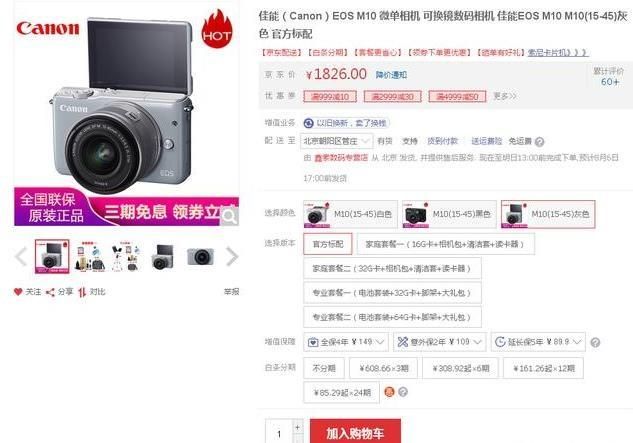Open the 北京朝阳区管庄 delivery area dropdown
The width and height of the screenshot is (633, 443).
tap(336, 141)
